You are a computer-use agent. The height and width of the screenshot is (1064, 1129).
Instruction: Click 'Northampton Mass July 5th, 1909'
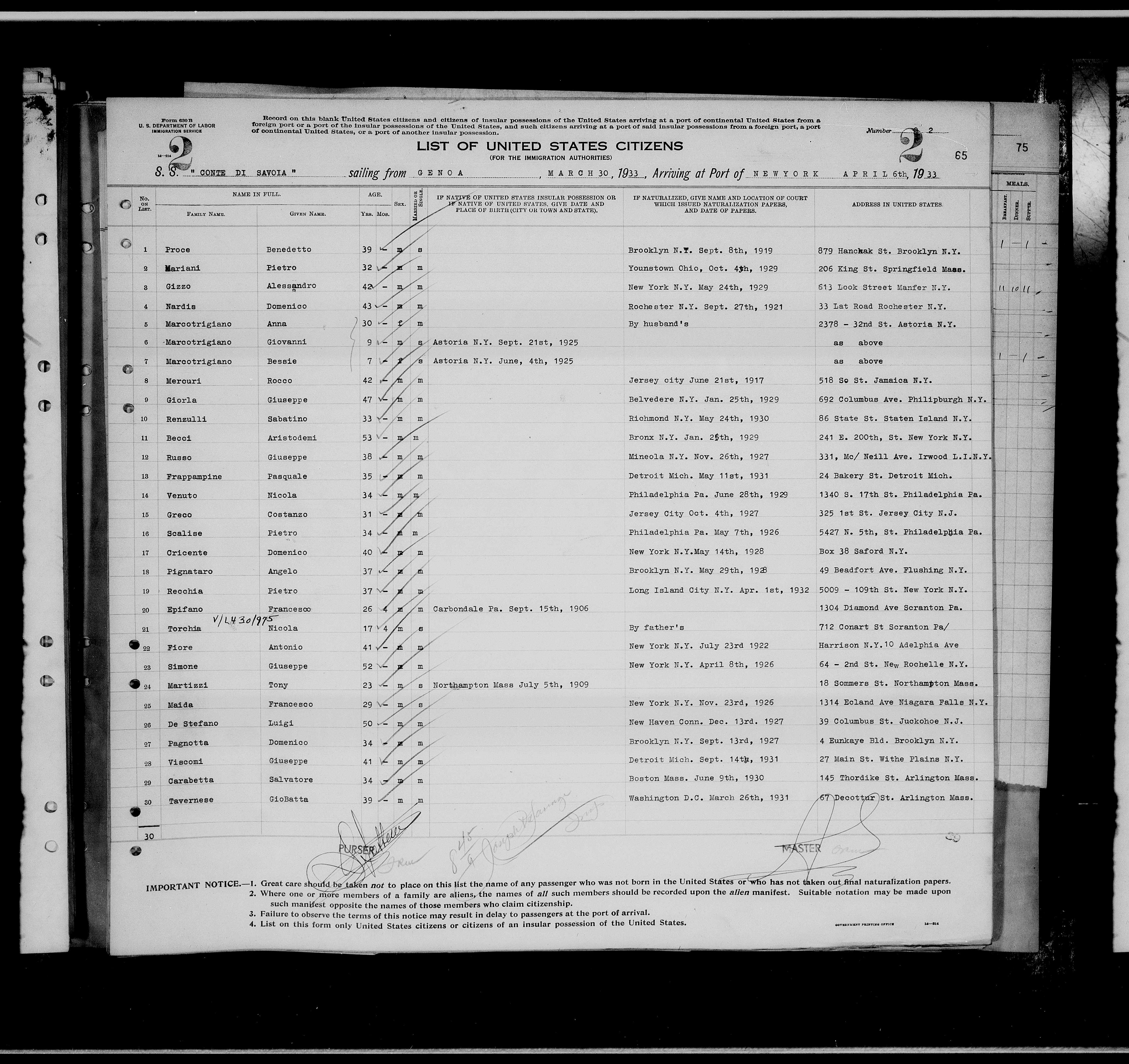[511, 685]
